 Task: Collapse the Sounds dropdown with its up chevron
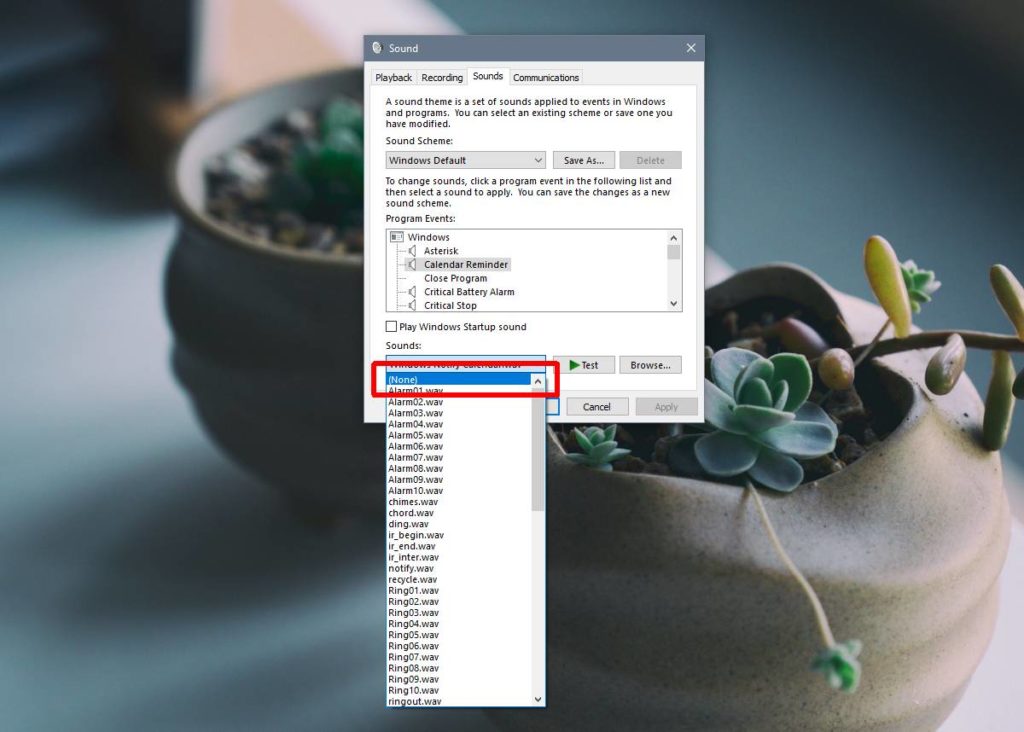[537, 380]
